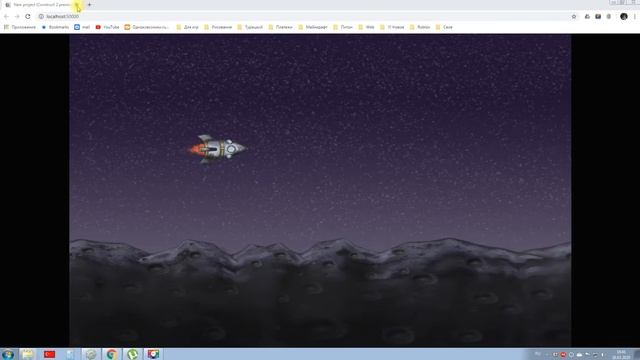640x360 pixels.
Task: Click the puzzle-shaped extension icon beside the star
Action: pos(587,16)
